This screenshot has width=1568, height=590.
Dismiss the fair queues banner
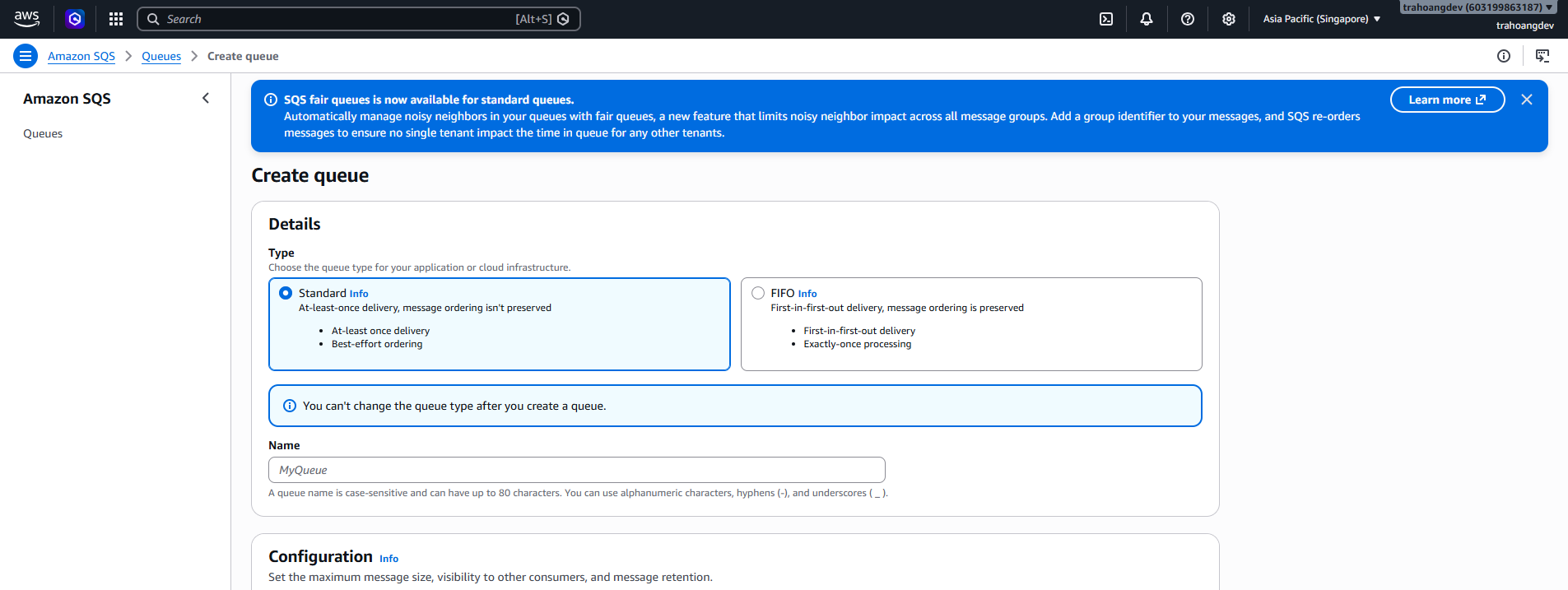point(1527,100)
